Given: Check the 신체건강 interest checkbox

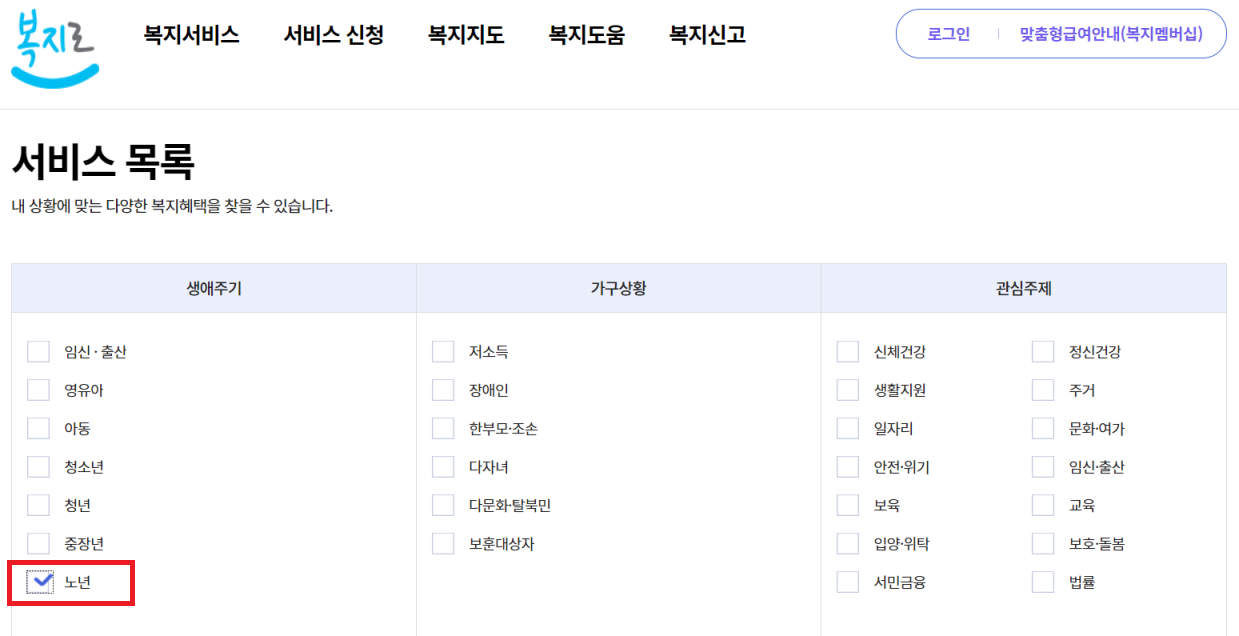Looking at the screenshot, I should 845,351.
